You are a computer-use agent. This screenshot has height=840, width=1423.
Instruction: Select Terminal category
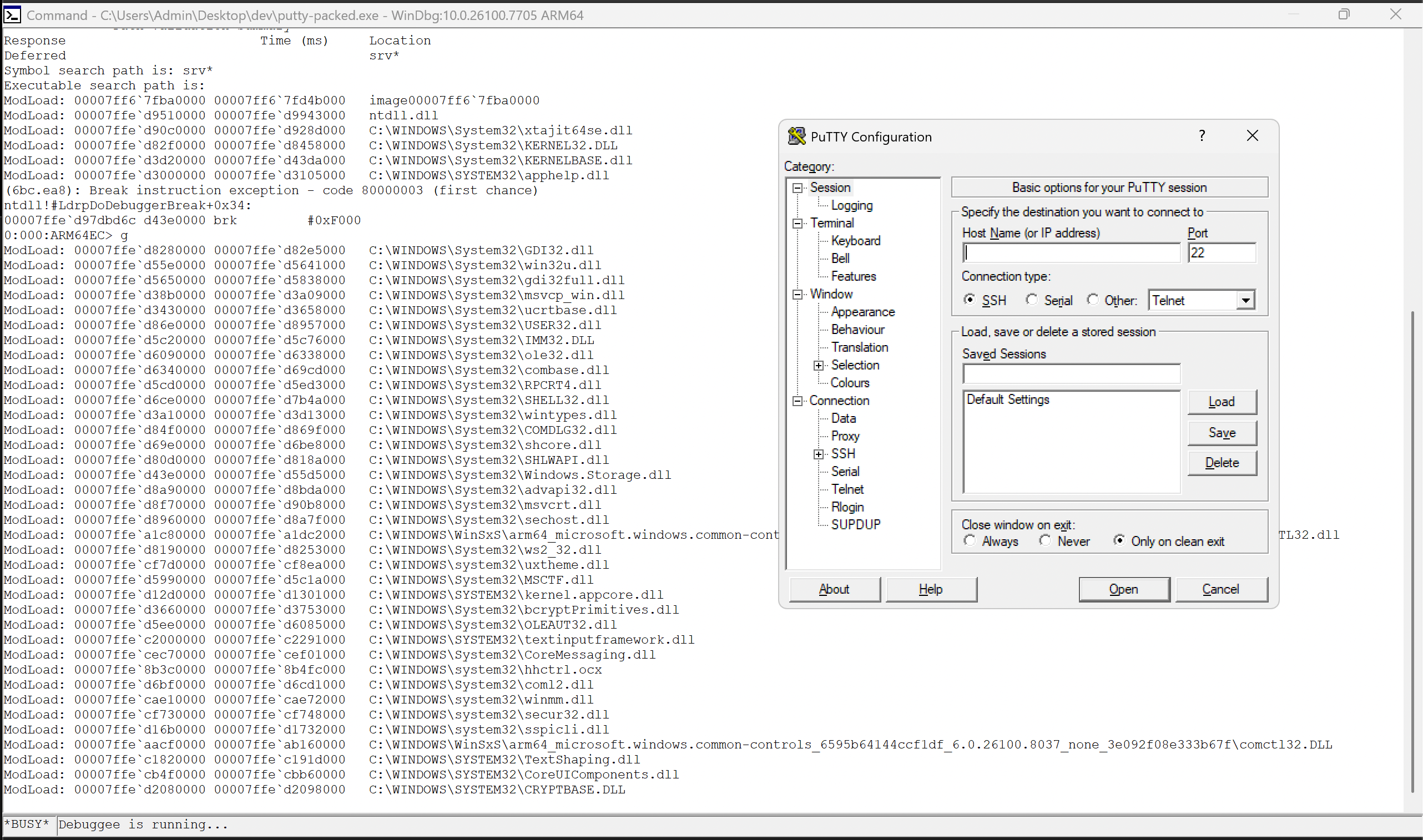point(831,223)
